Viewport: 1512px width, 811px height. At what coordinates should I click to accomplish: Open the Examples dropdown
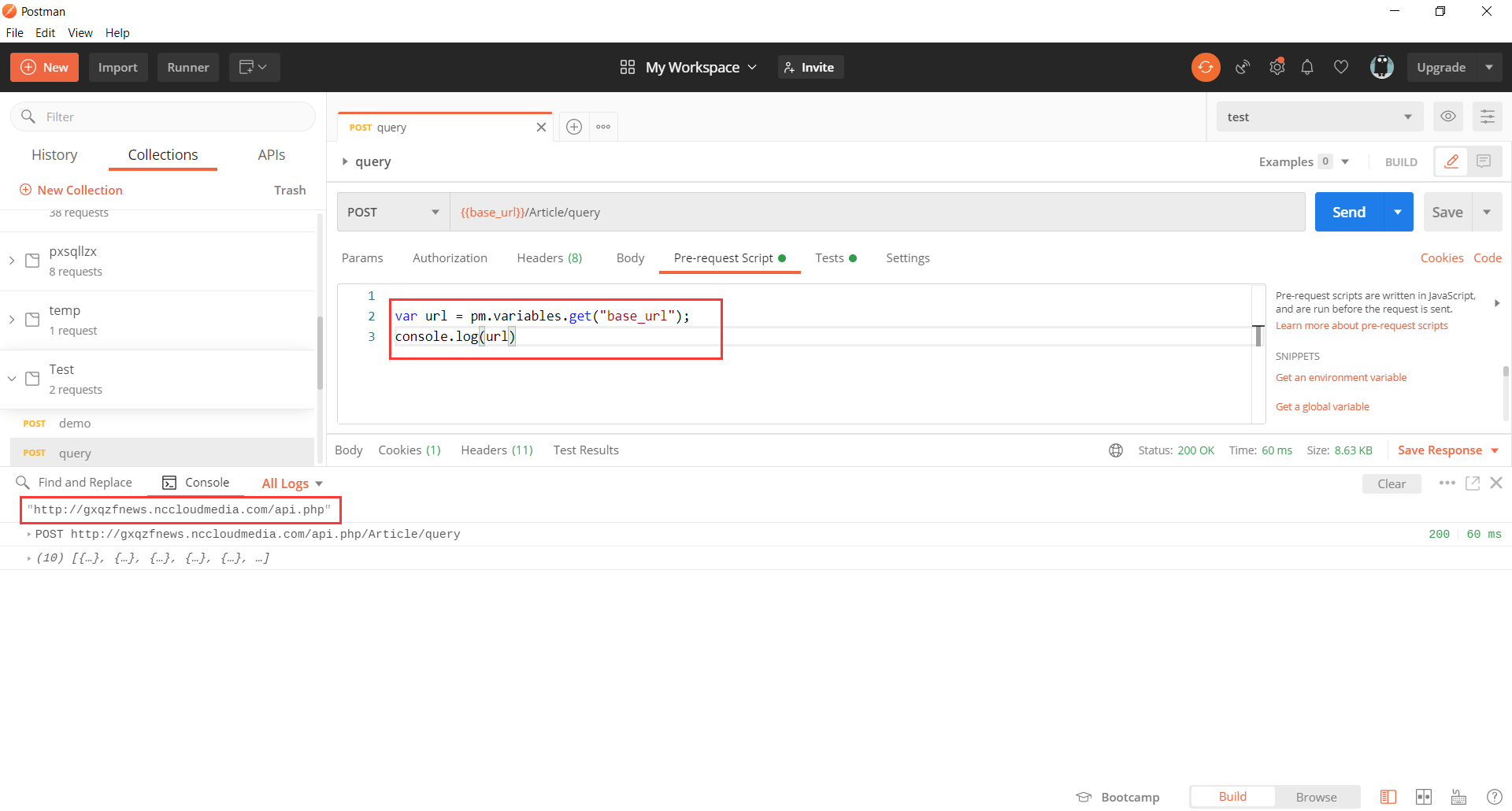coord(1304,161)
